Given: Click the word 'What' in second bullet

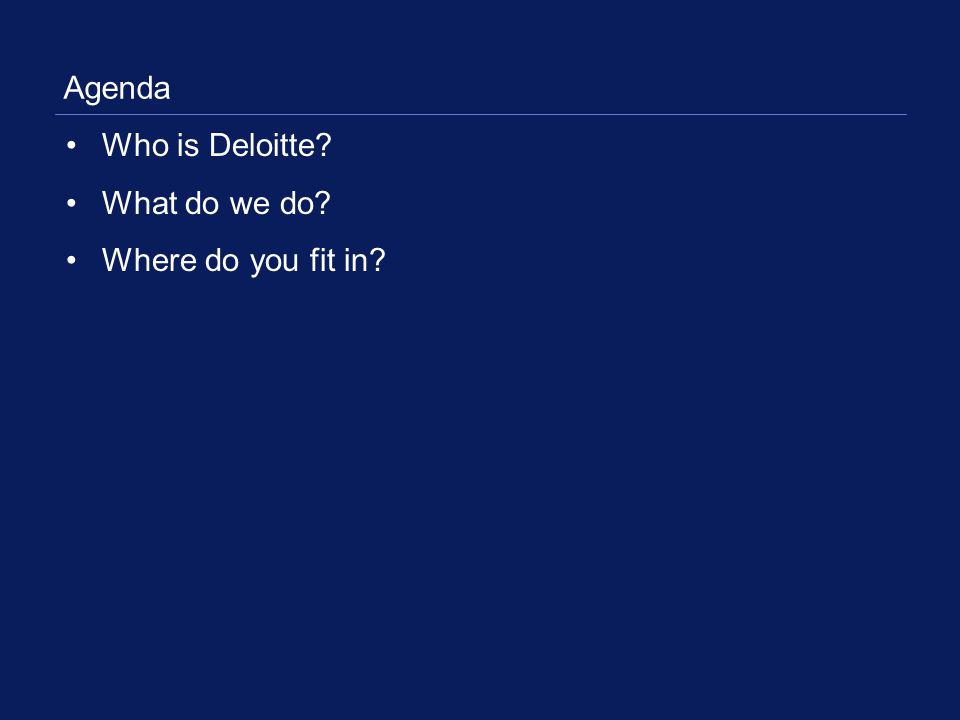Looking at the screenshot, I should (140, 203).
